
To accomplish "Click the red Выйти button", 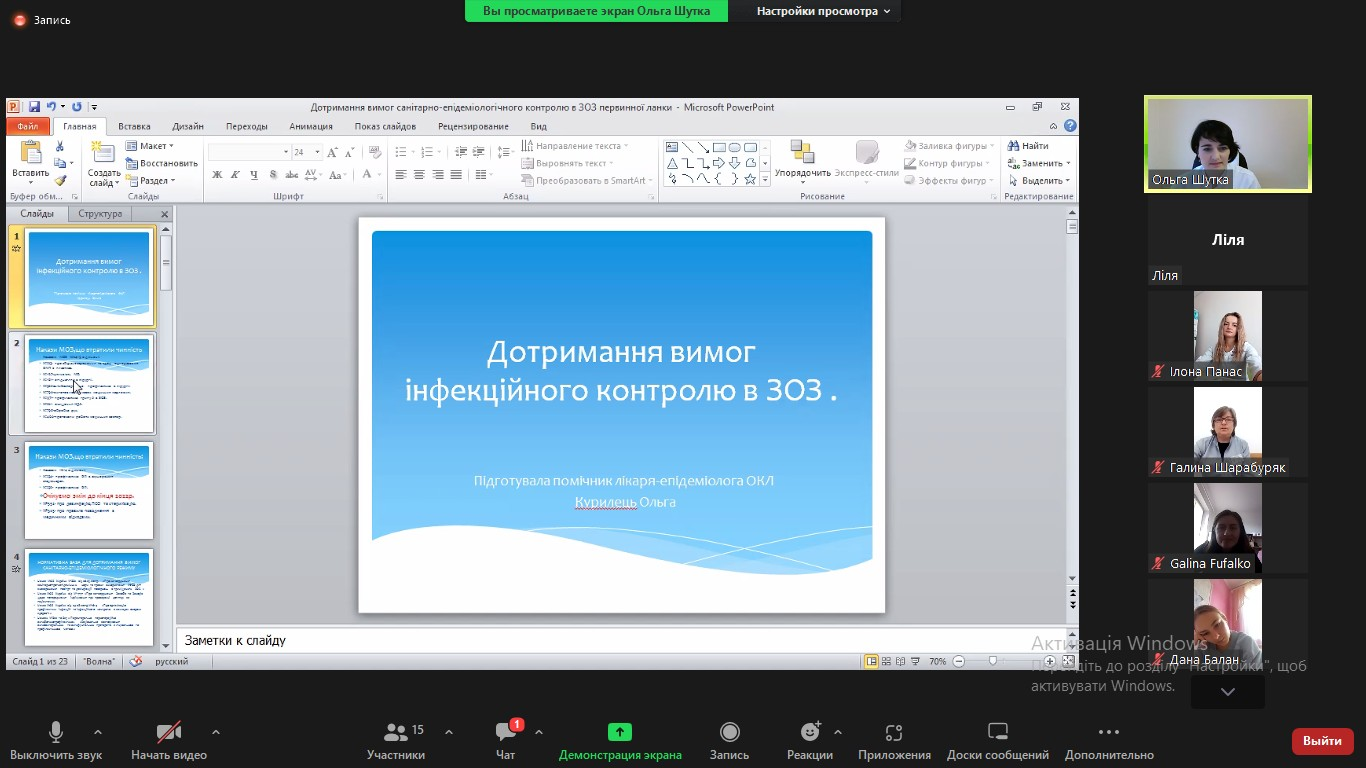I will click(1322, 741).
